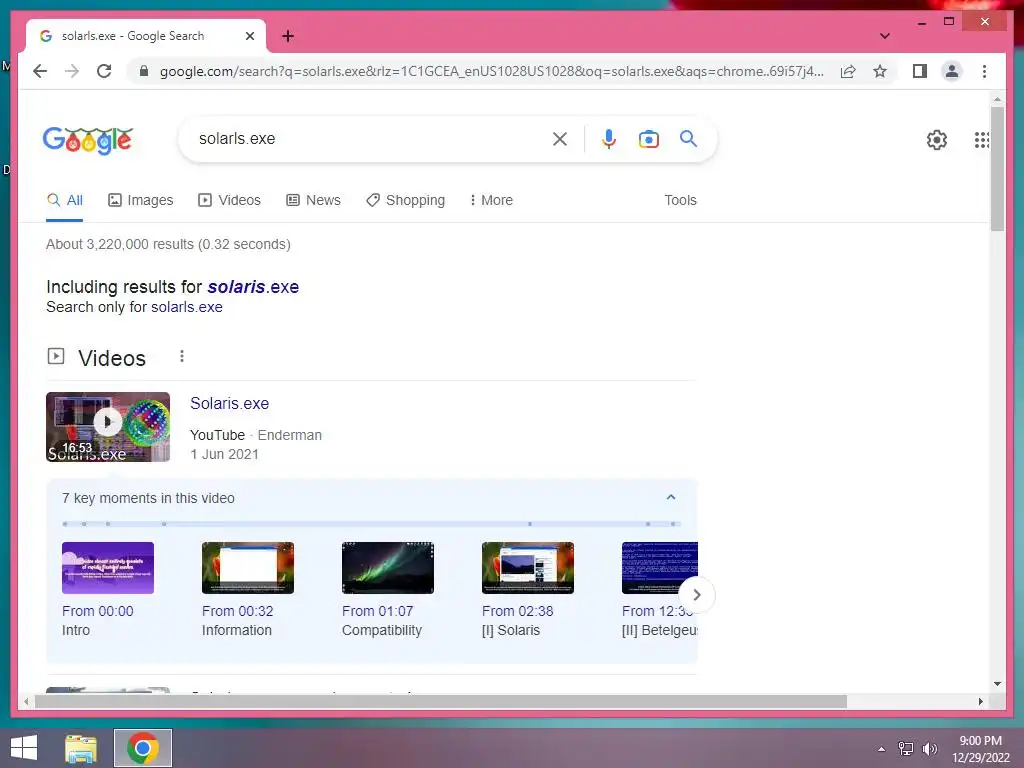The image size is (1024, 768).
Task: Open the Google apps grid
Action: [x=982, y=140]
